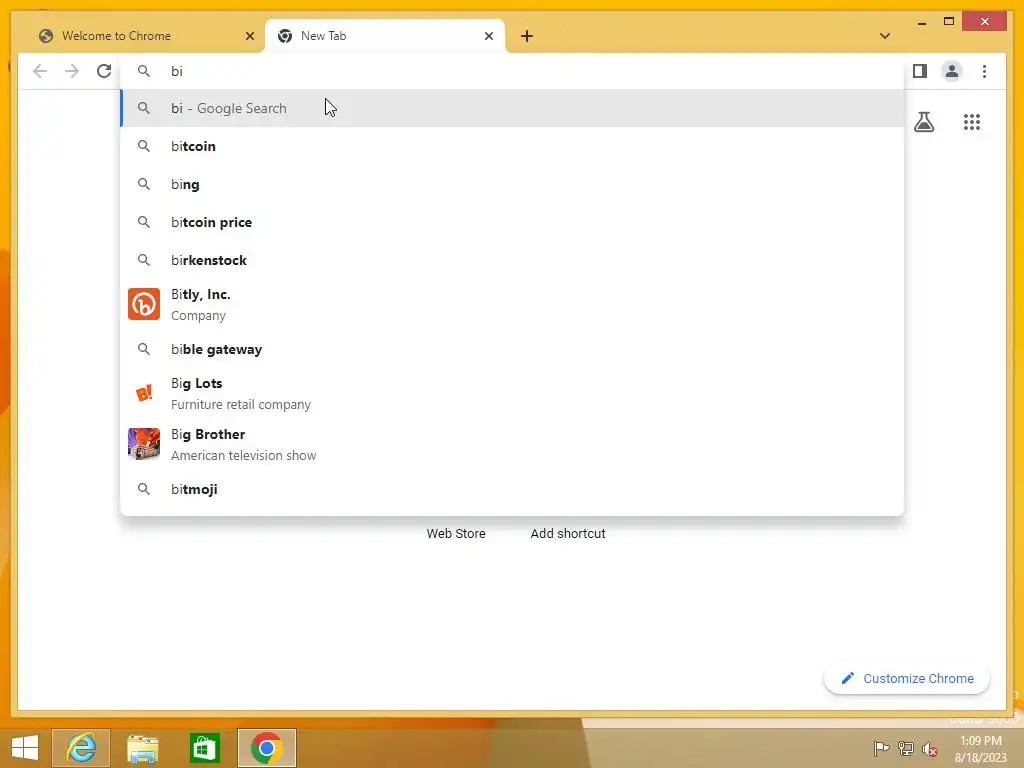Maximize the Chrome window

tap(949, 22)
